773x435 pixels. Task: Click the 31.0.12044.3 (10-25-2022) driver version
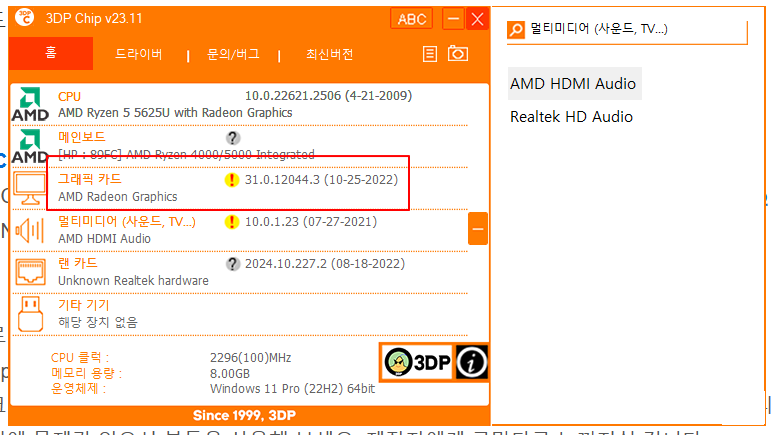pyautogui.click(x=321, y=180)
